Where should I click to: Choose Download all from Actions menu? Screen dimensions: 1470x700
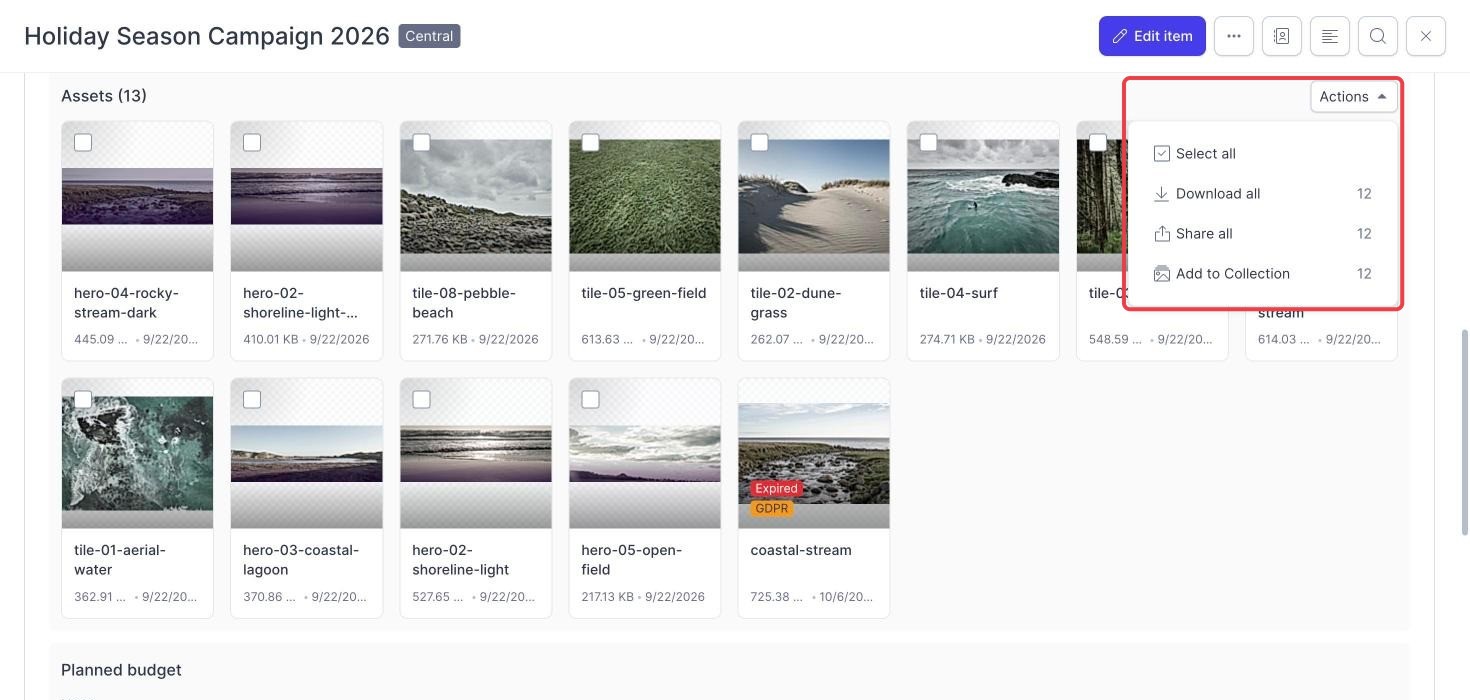pos(1262,194)
